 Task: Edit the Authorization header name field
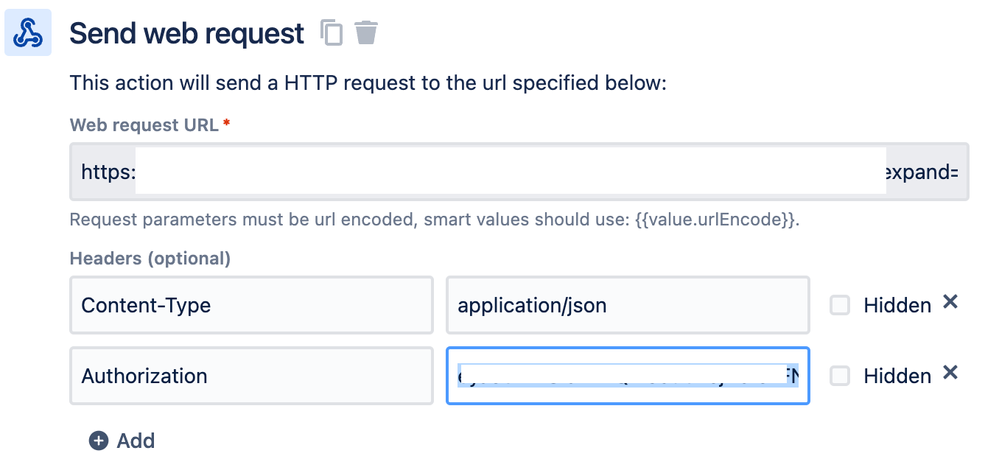click(252, 375)
